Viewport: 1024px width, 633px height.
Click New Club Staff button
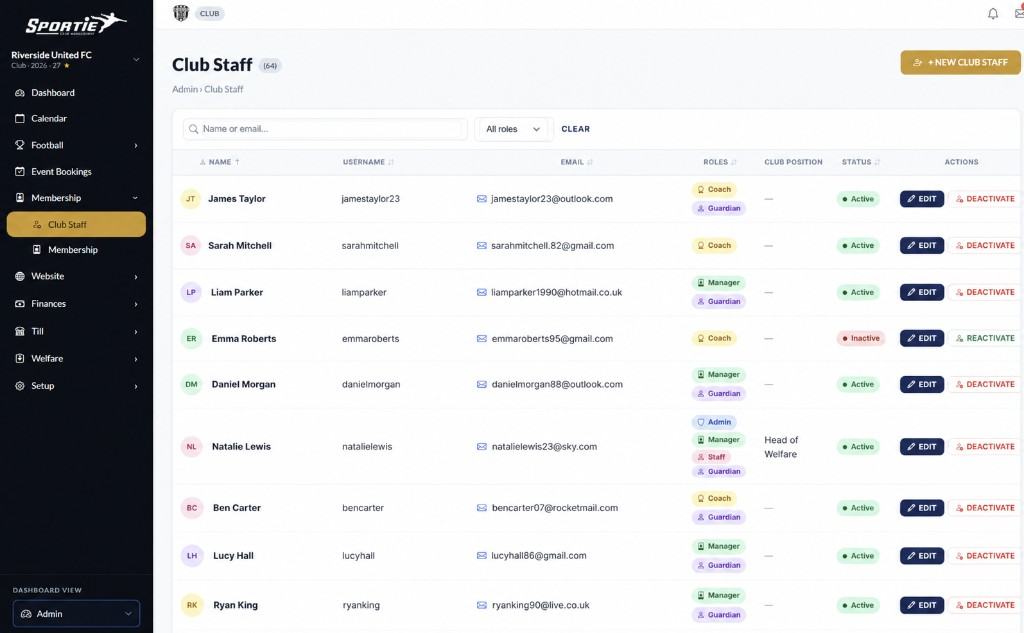960,63
